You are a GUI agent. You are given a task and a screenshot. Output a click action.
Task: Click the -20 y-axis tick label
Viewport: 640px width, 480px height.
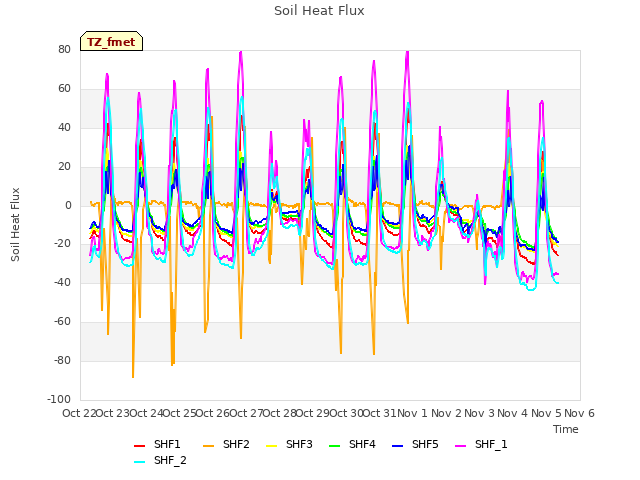point(62,244)
